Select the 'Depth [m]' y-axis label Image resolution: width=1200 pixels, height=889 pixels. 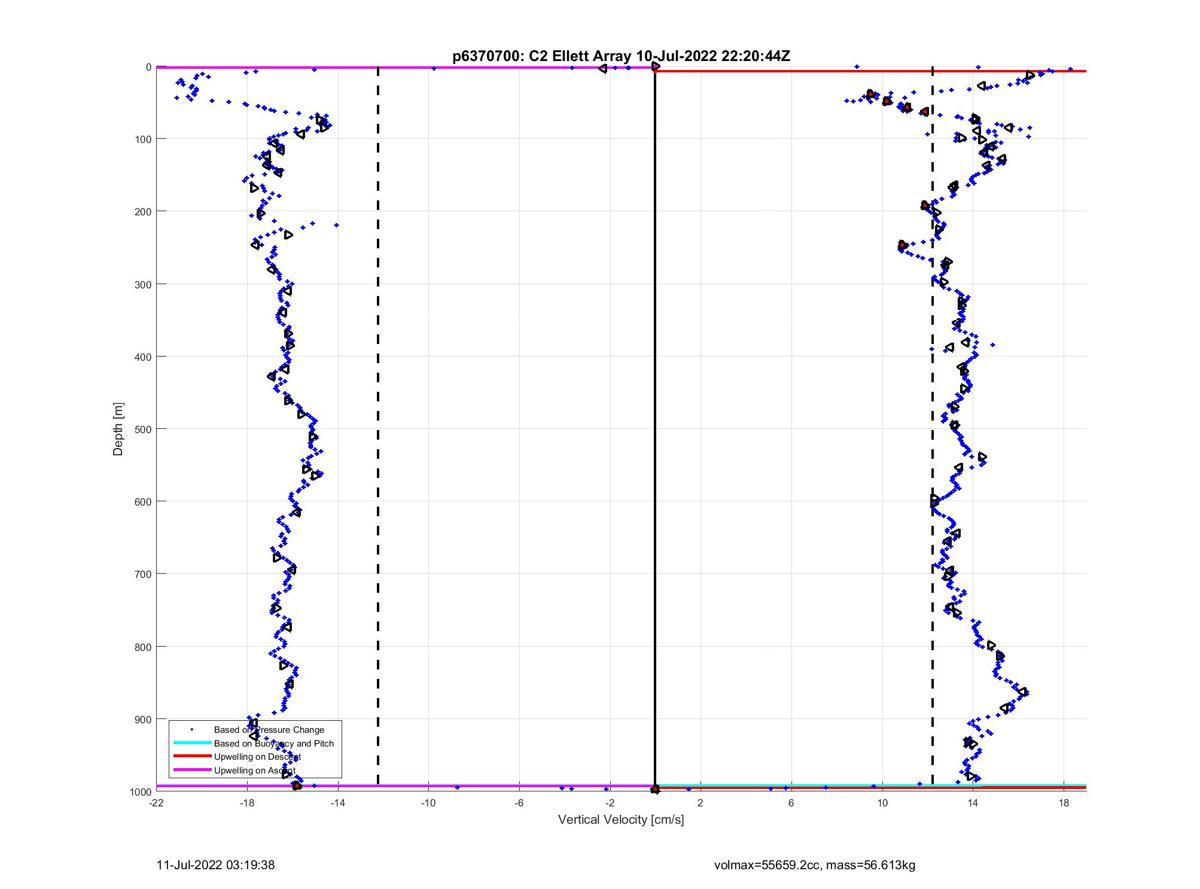pyautogui.click(x=118, y=429)
